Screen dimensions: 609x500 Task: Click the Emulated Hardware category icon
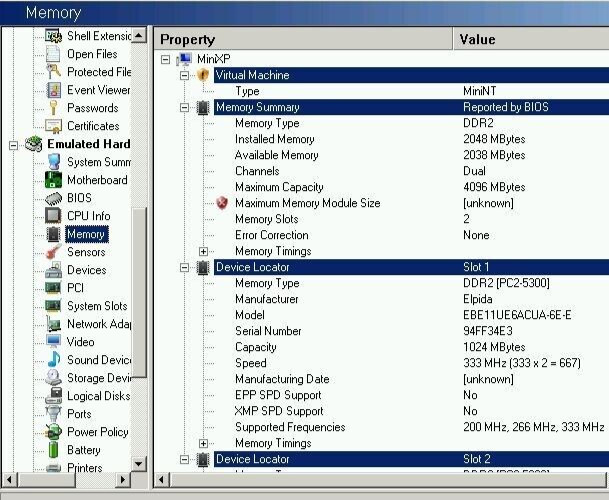point(34,144)
